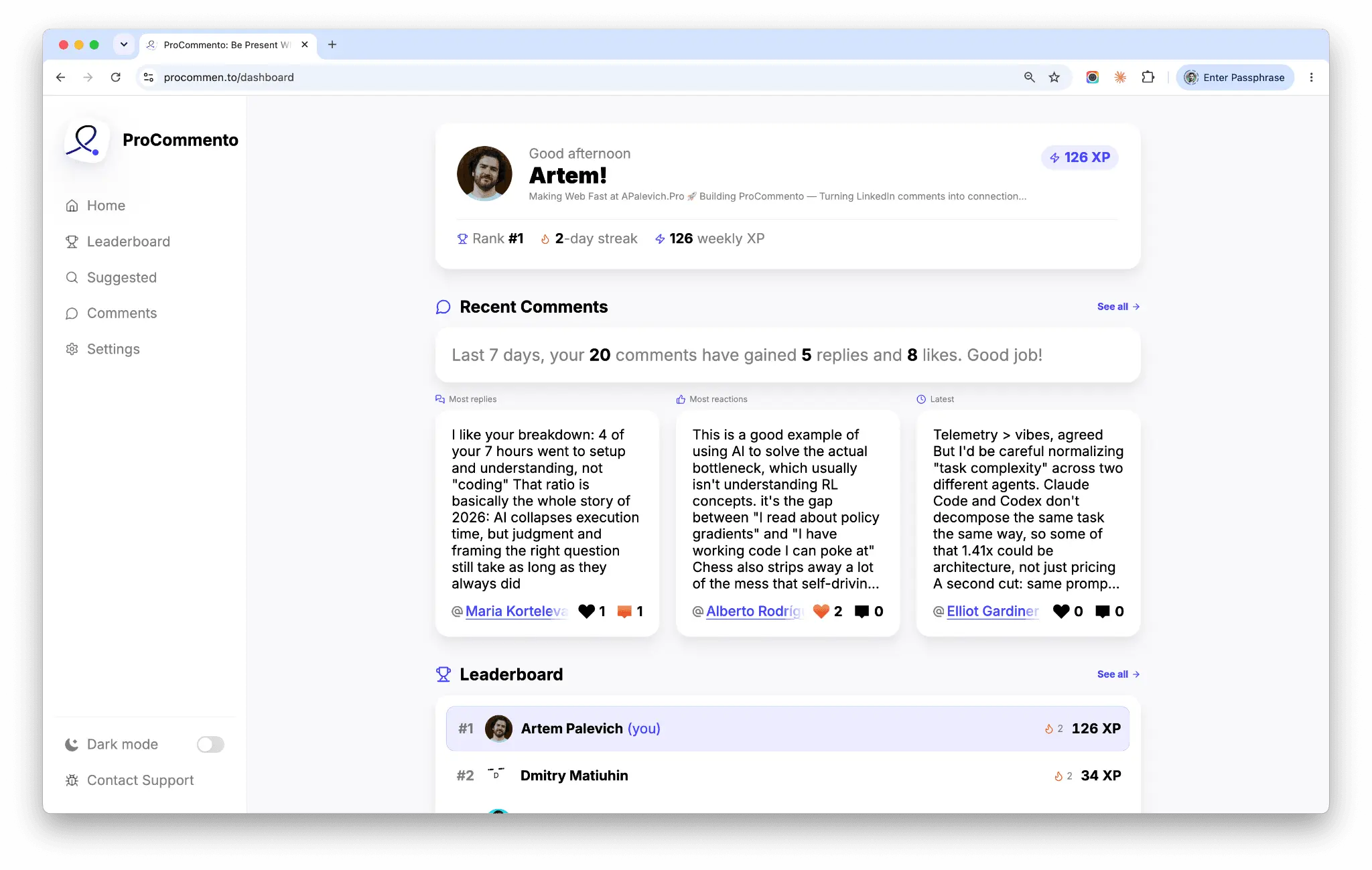1372x870 pixels.
Task: Select the Artem Palevich leaderboard row
Action: pos(788,729)
